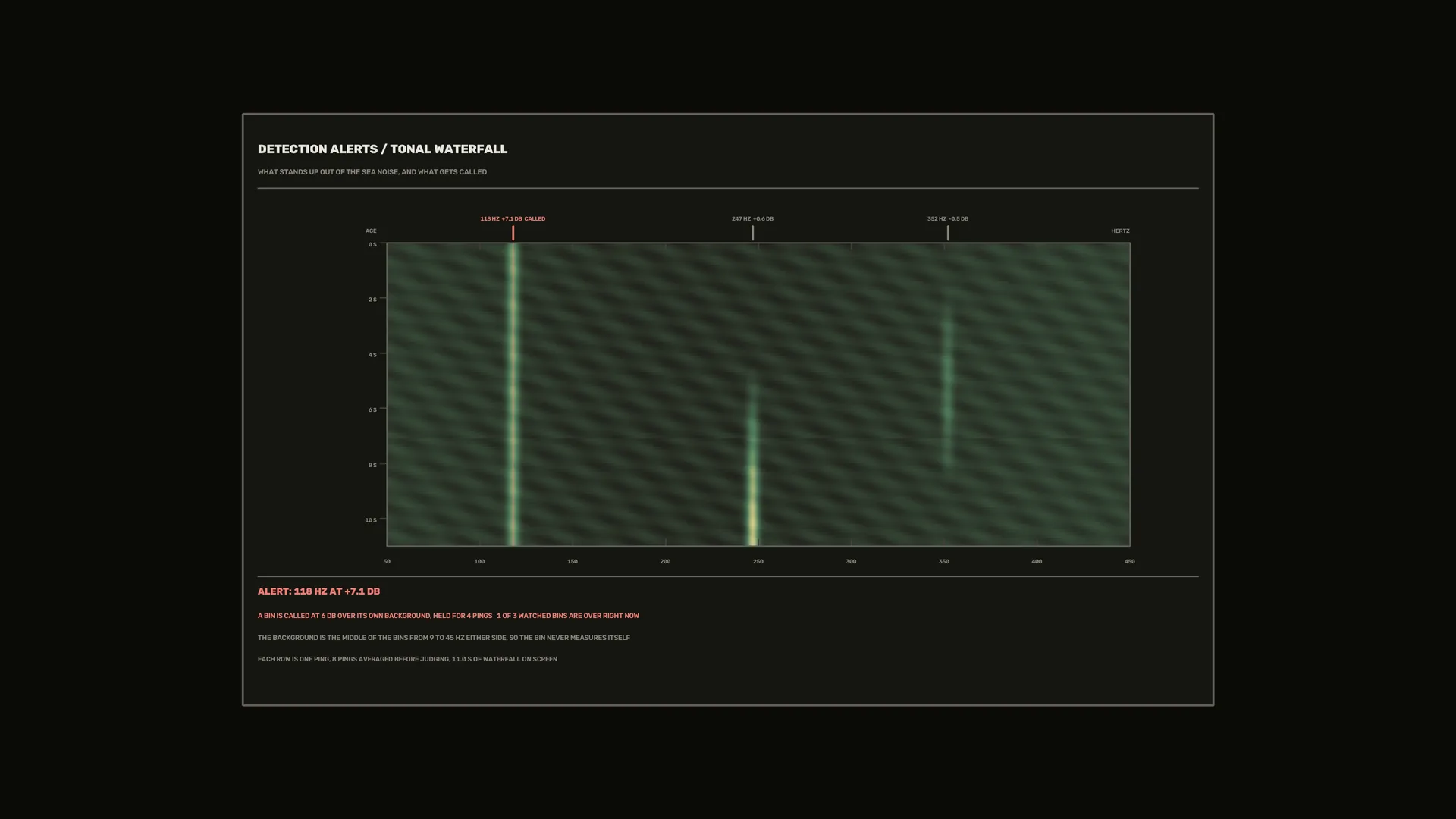1456x819 pixels.
Task: Click the '200' frequency axis label
Action: (665, 562)
